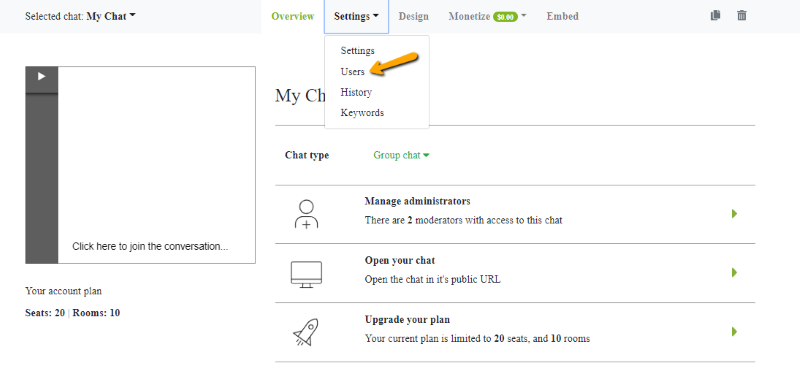The height and width of the screenshot is (377, 800).
Task: Click green arrow beside Open your chat
Action: click(734, 272)
